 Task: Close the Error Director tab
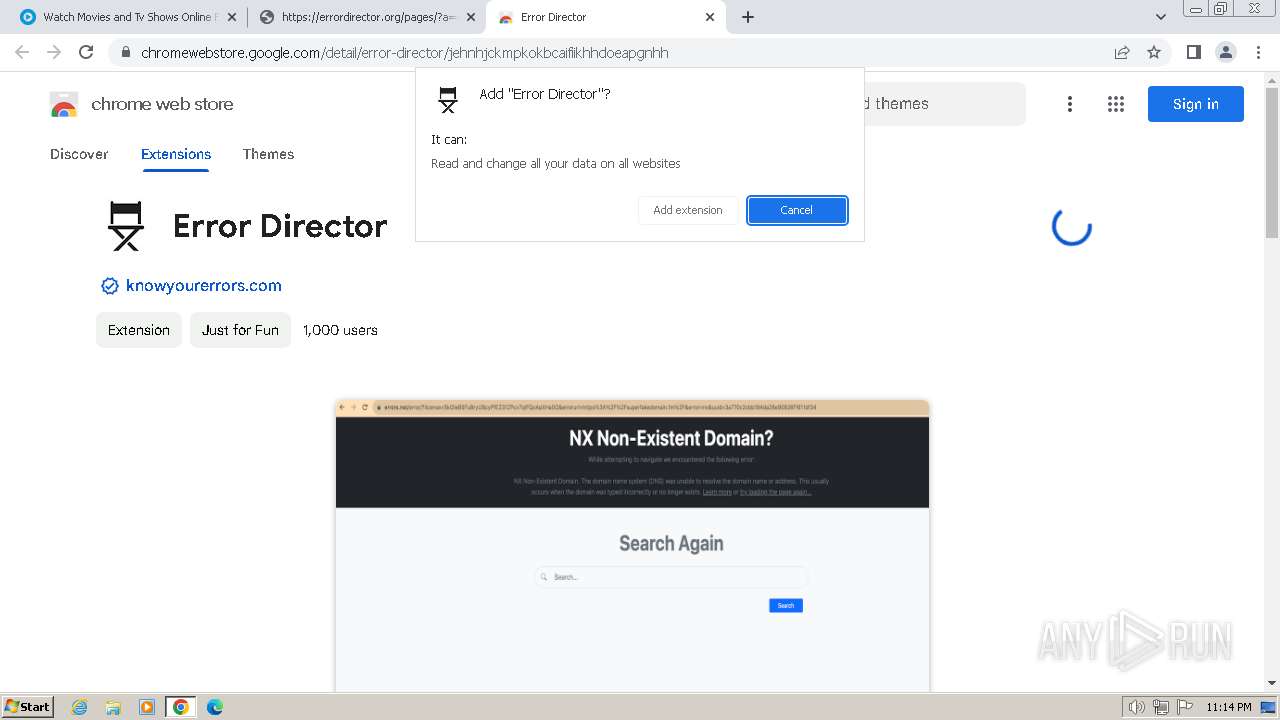pyautogui.click(x=710, y=17)
